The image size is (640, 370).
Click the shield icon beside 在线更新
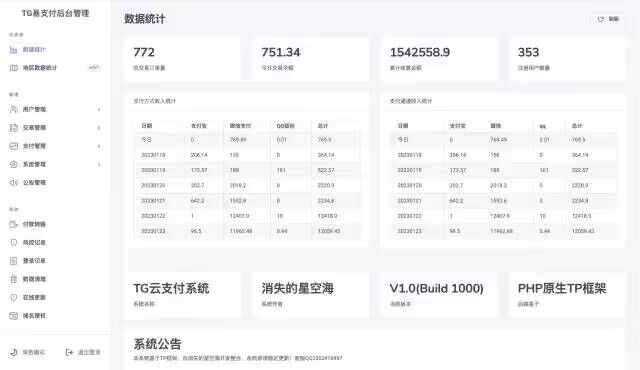click(13, 297)
